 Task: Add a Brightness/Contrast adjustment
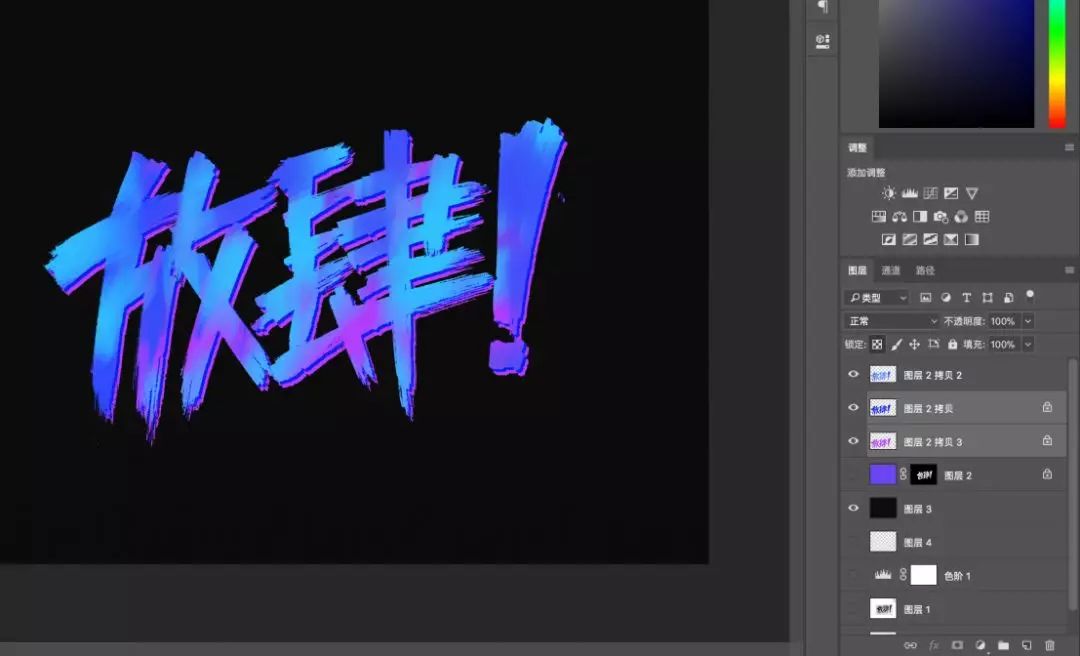tap(889, 193)
